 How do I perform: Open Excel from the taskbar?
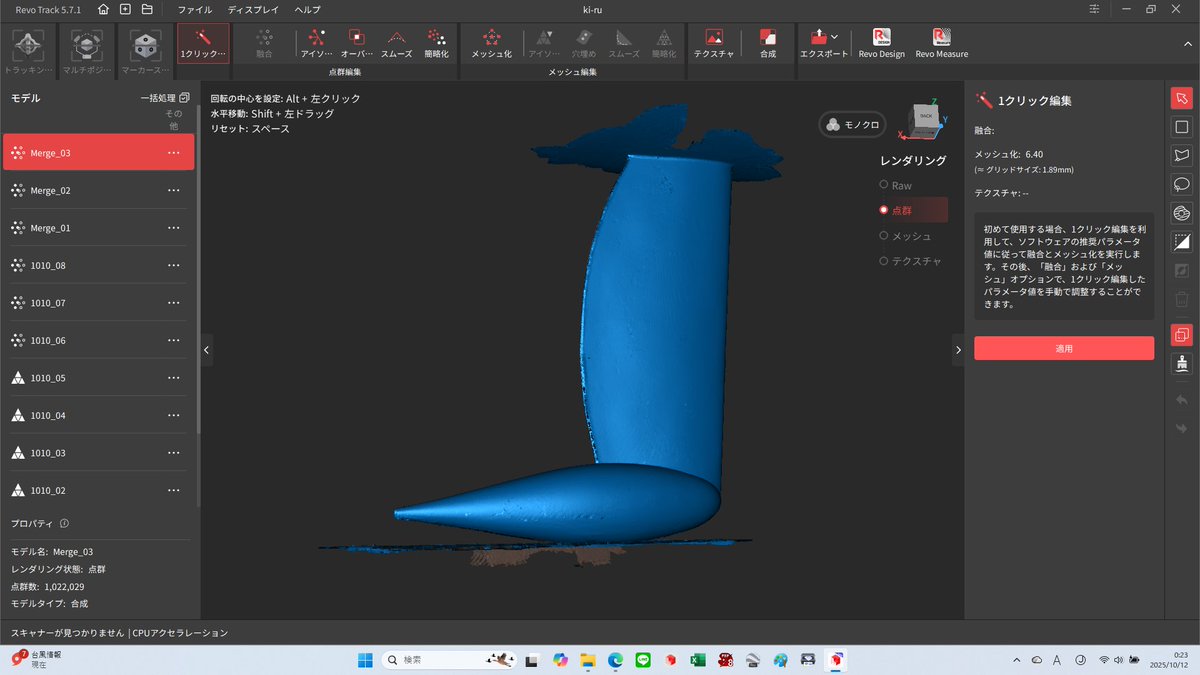699,660
